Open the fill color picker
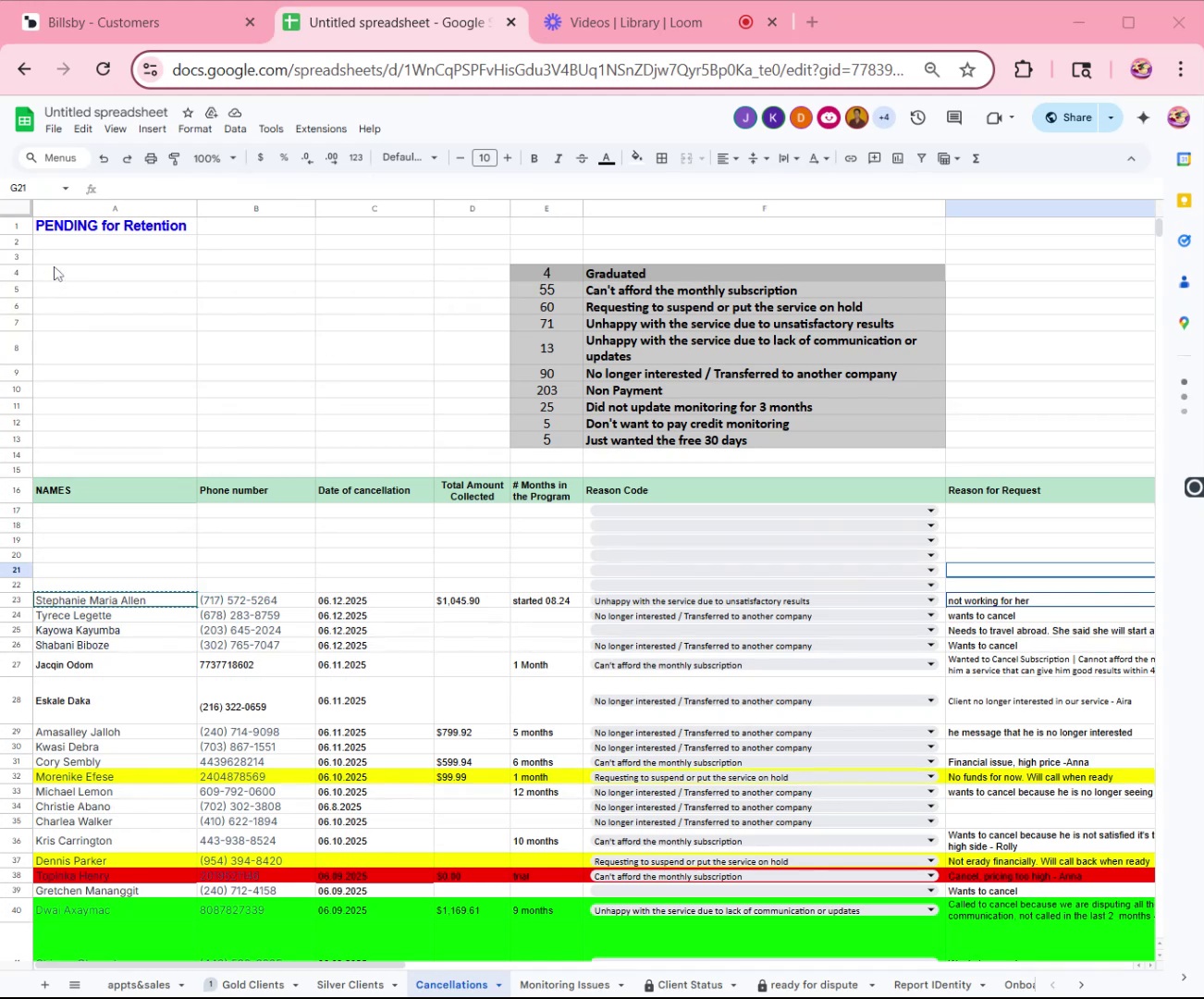 coord(636,158)
